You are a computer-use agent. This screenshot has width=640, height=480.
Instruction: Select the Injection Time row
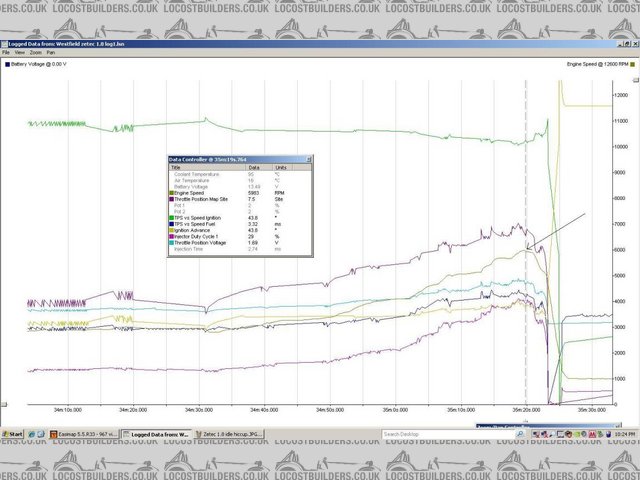coord(240,249)
